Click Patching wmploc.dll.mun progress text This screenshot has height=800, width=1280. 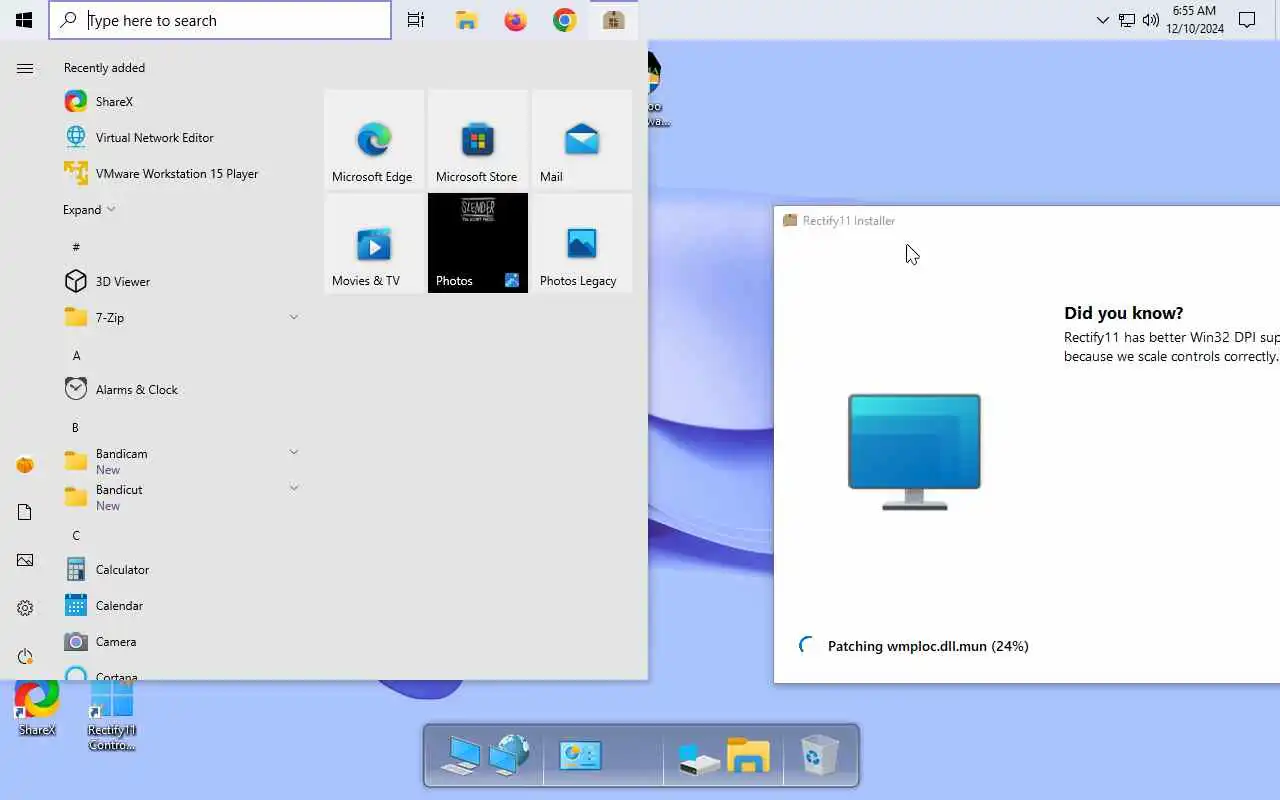click(x=928, y=646)
